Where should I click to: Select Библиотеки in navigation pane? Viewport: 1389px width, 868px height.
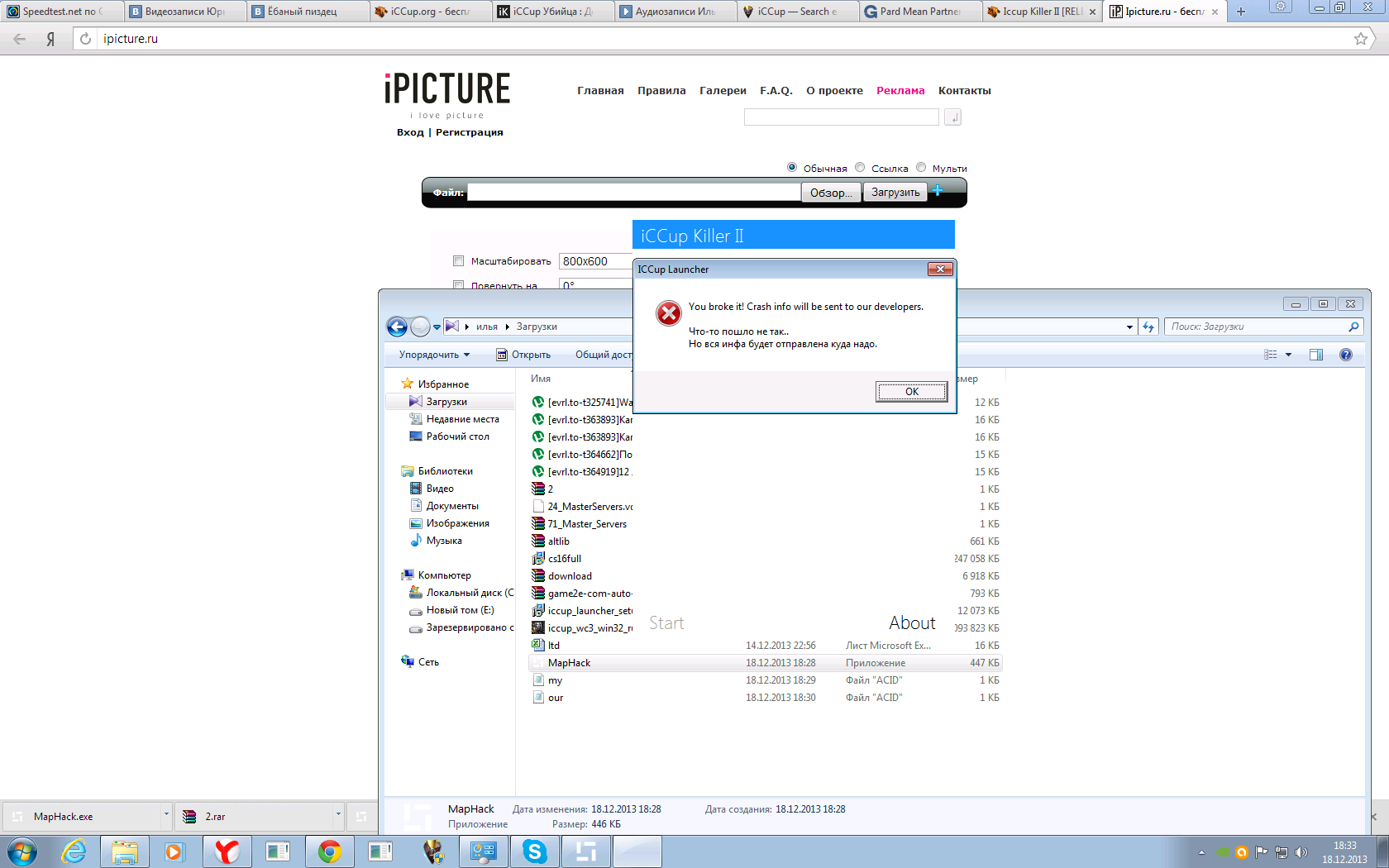click(445, 471)
